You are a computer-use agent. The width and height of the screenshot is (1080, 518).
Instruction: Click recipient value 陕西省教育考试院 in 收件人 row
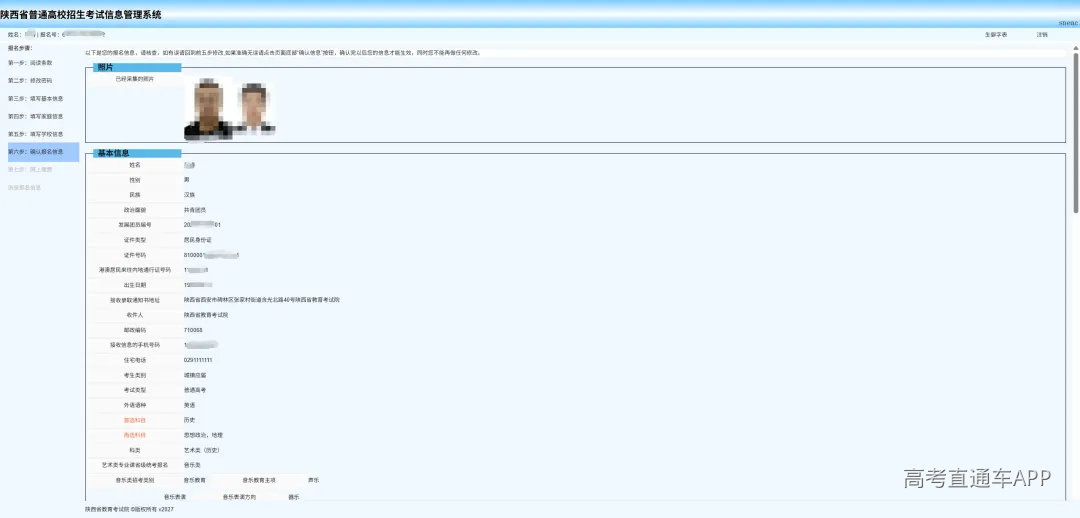point(206,315)
